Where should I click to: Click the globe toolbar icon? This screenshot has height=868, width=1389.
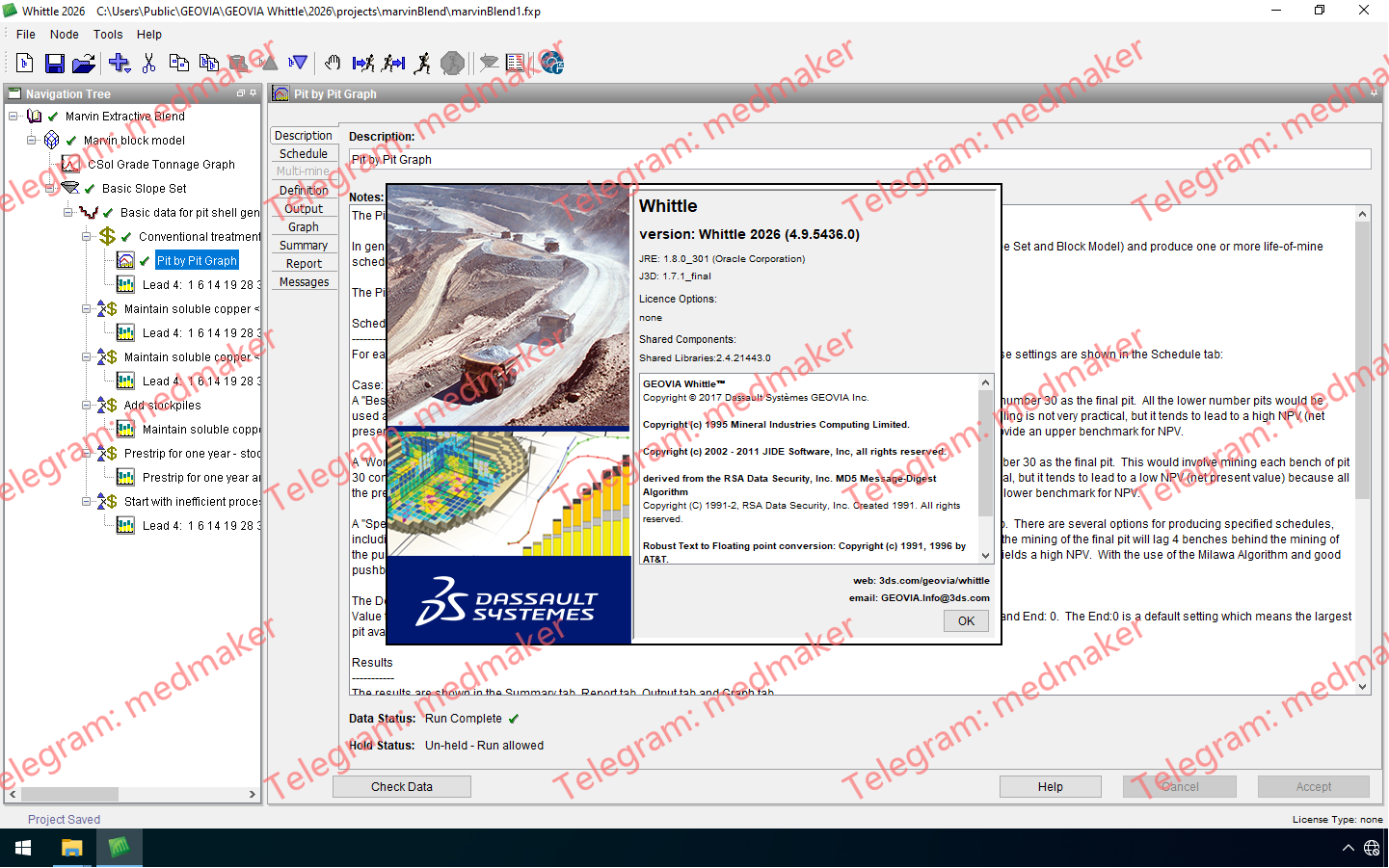tap(551, 64)
